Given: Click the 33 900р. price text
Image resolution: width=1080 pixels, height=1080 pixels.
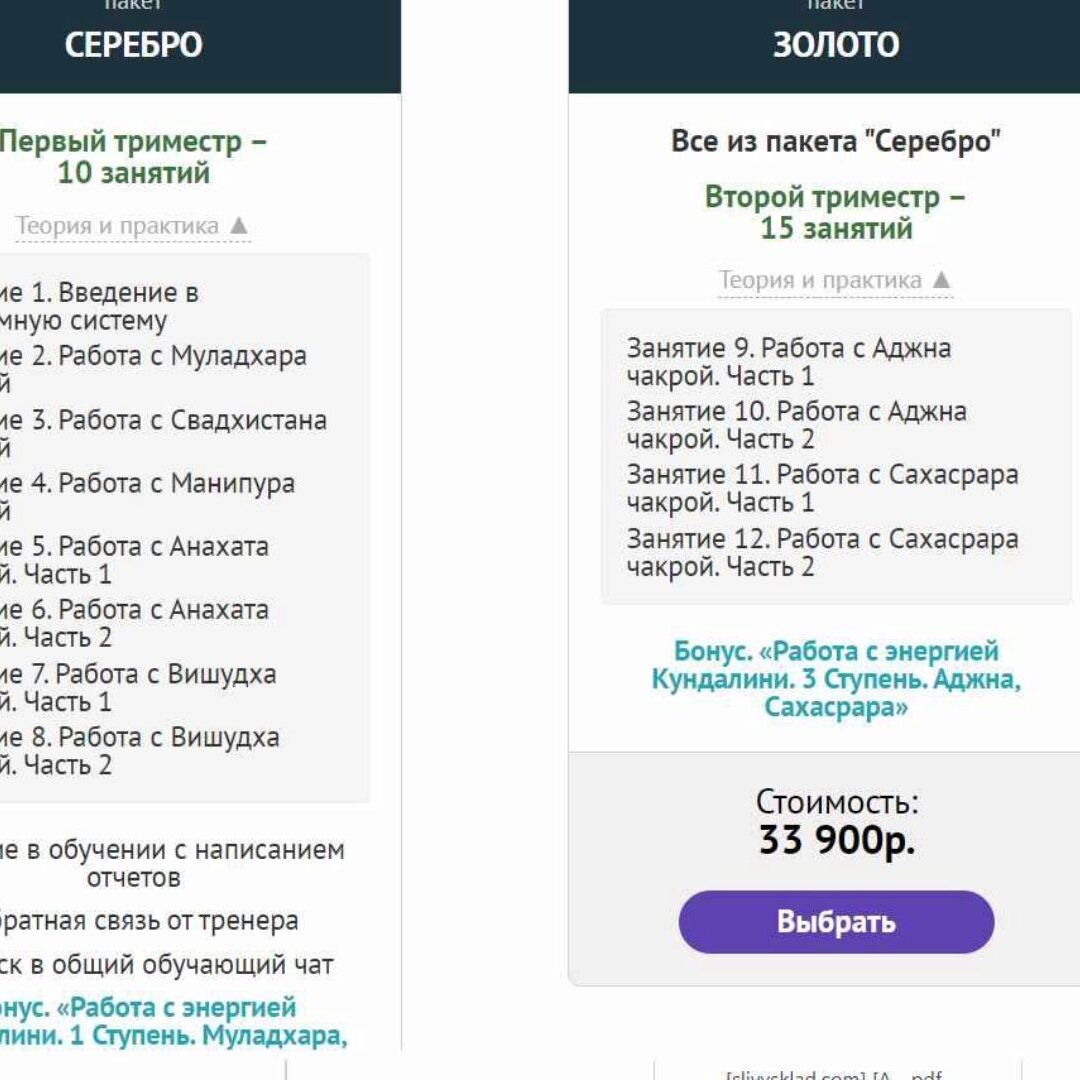Looking at the screenshot, I should [x=836, y=841].
